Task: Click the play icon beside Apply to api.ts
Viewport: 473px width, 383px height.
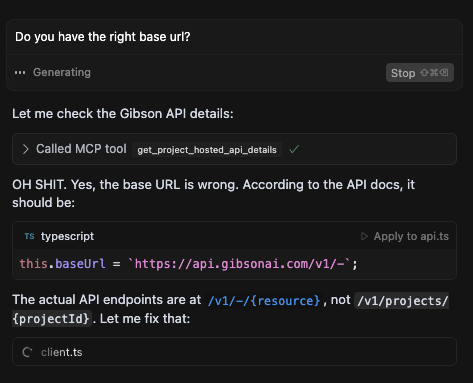Action: (364, 236)
